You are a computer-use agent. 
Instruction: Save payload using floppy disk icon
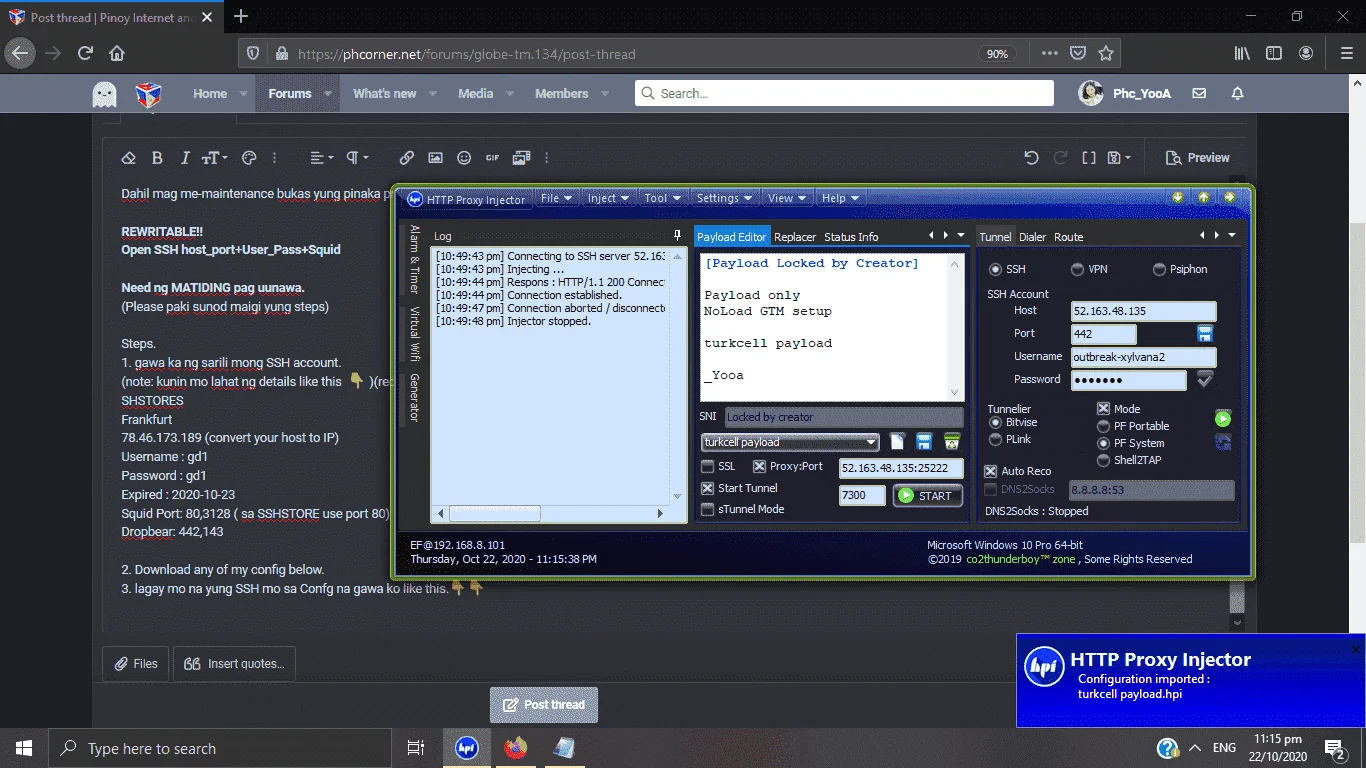point(925,442)
